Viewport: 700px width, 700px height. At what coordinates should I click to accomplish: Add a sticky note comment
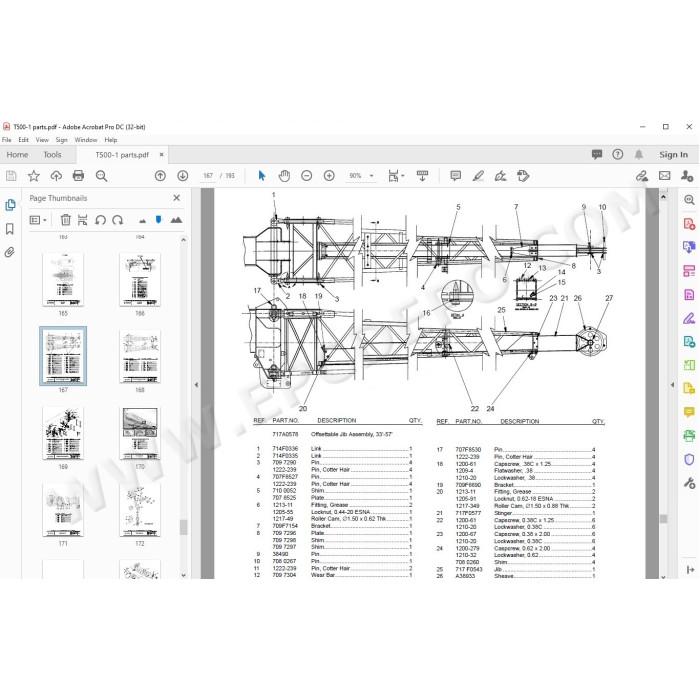click(455, 176)
